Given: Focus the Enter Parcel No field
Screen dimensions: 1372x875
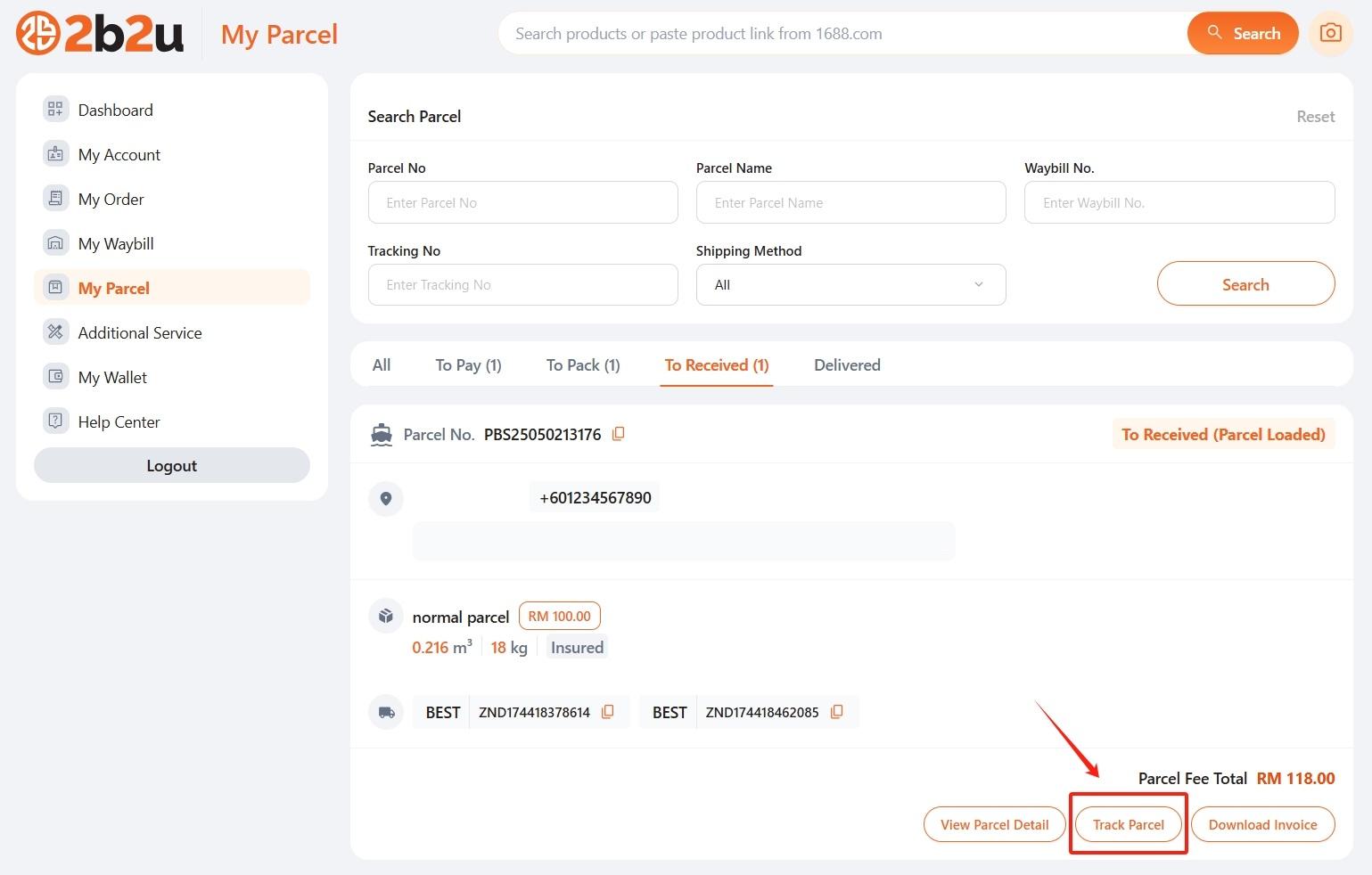Looking at the screenshot, I should (x=522, y=203).
